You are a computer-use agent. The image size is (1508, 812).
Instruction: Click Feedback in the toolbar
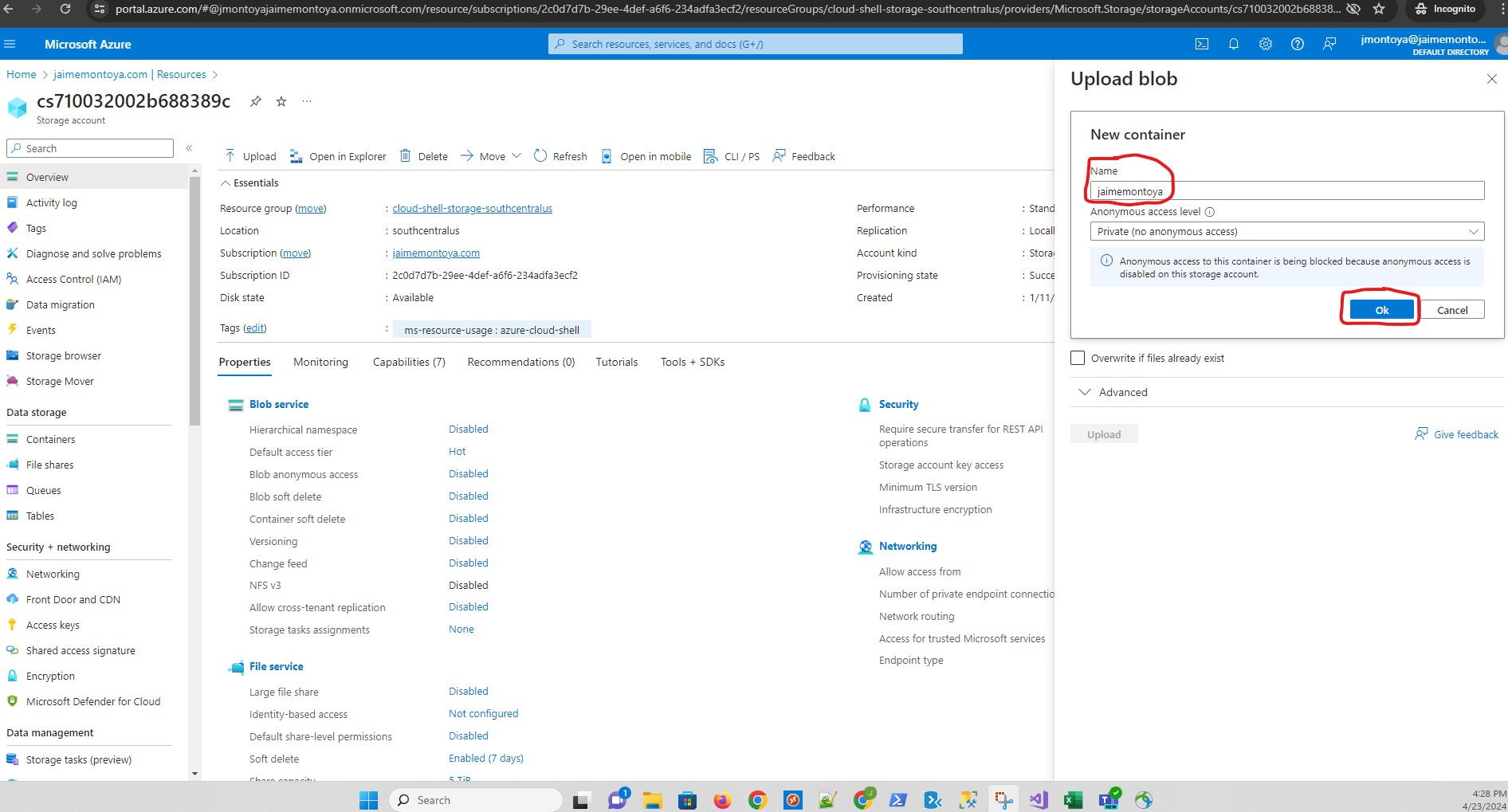coord(803,156)
